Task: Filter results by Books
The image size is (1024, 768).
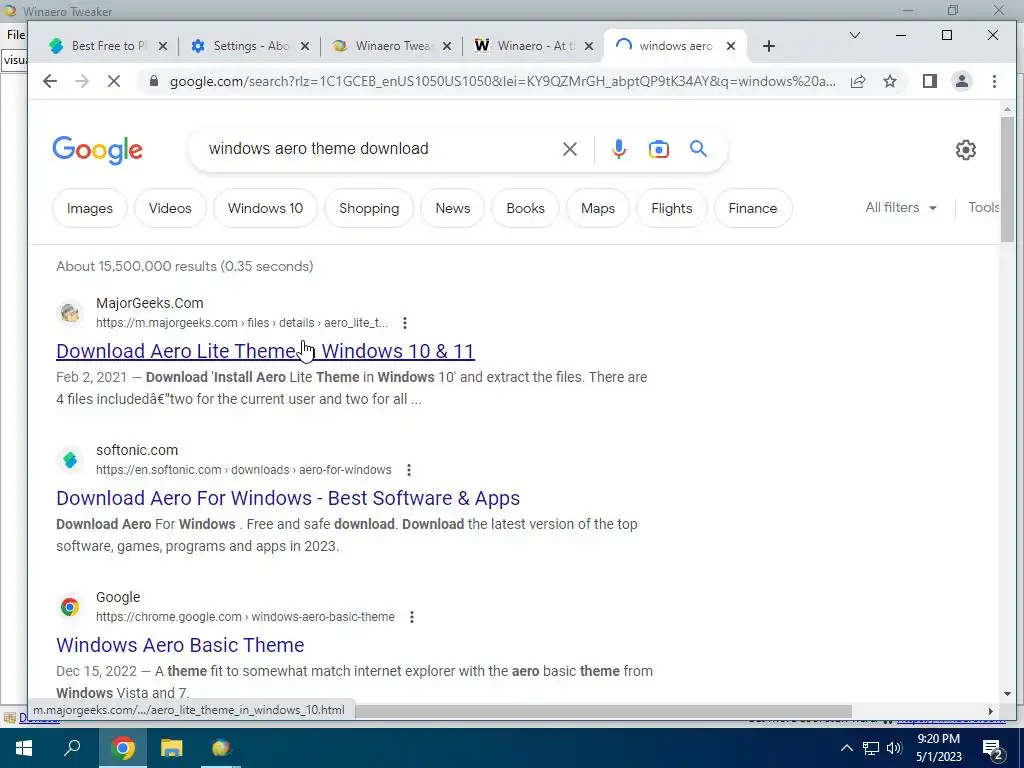Action: (525, 208)
